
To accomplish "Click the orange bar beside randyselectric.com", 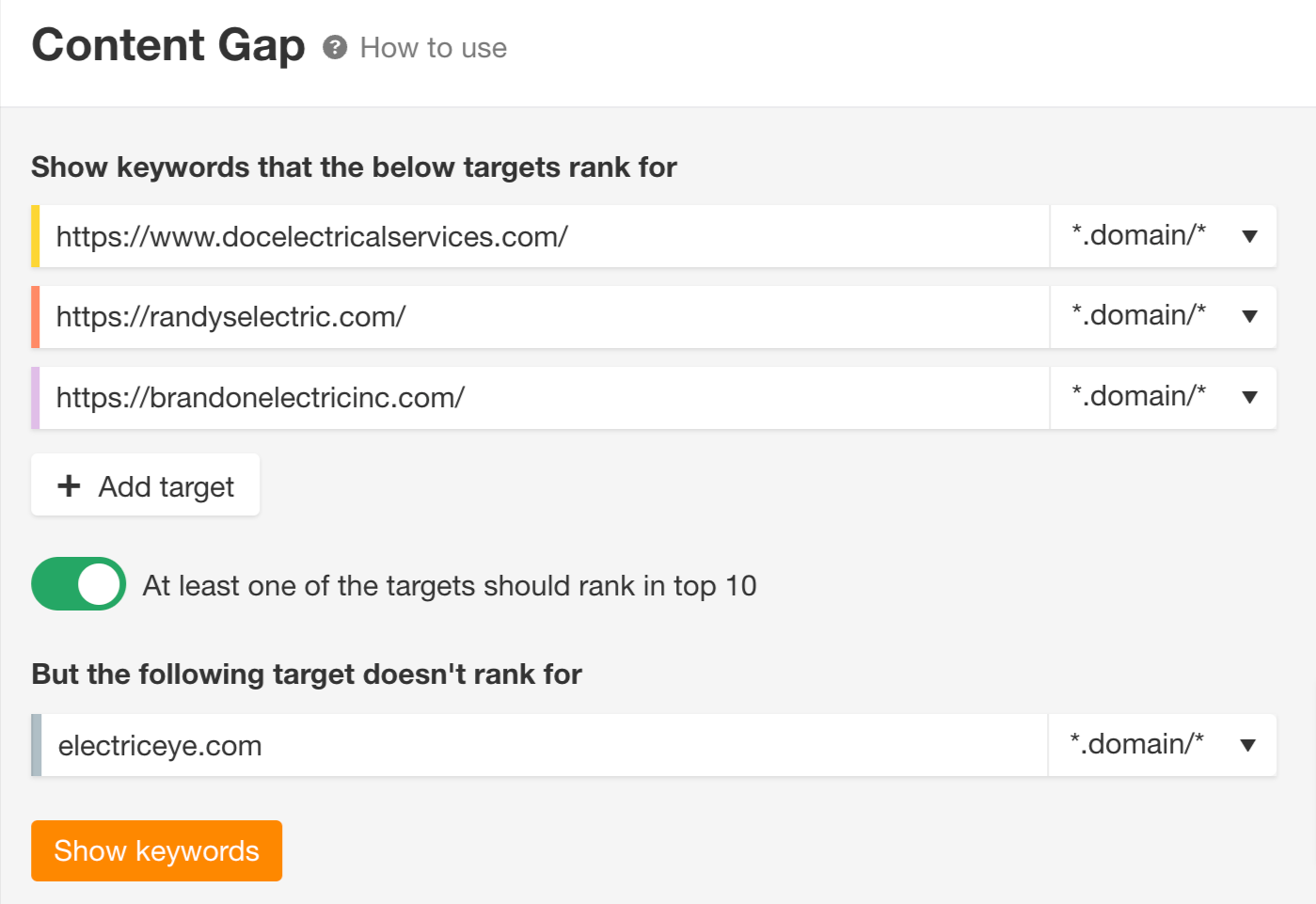I will click(x=37, y=317).
